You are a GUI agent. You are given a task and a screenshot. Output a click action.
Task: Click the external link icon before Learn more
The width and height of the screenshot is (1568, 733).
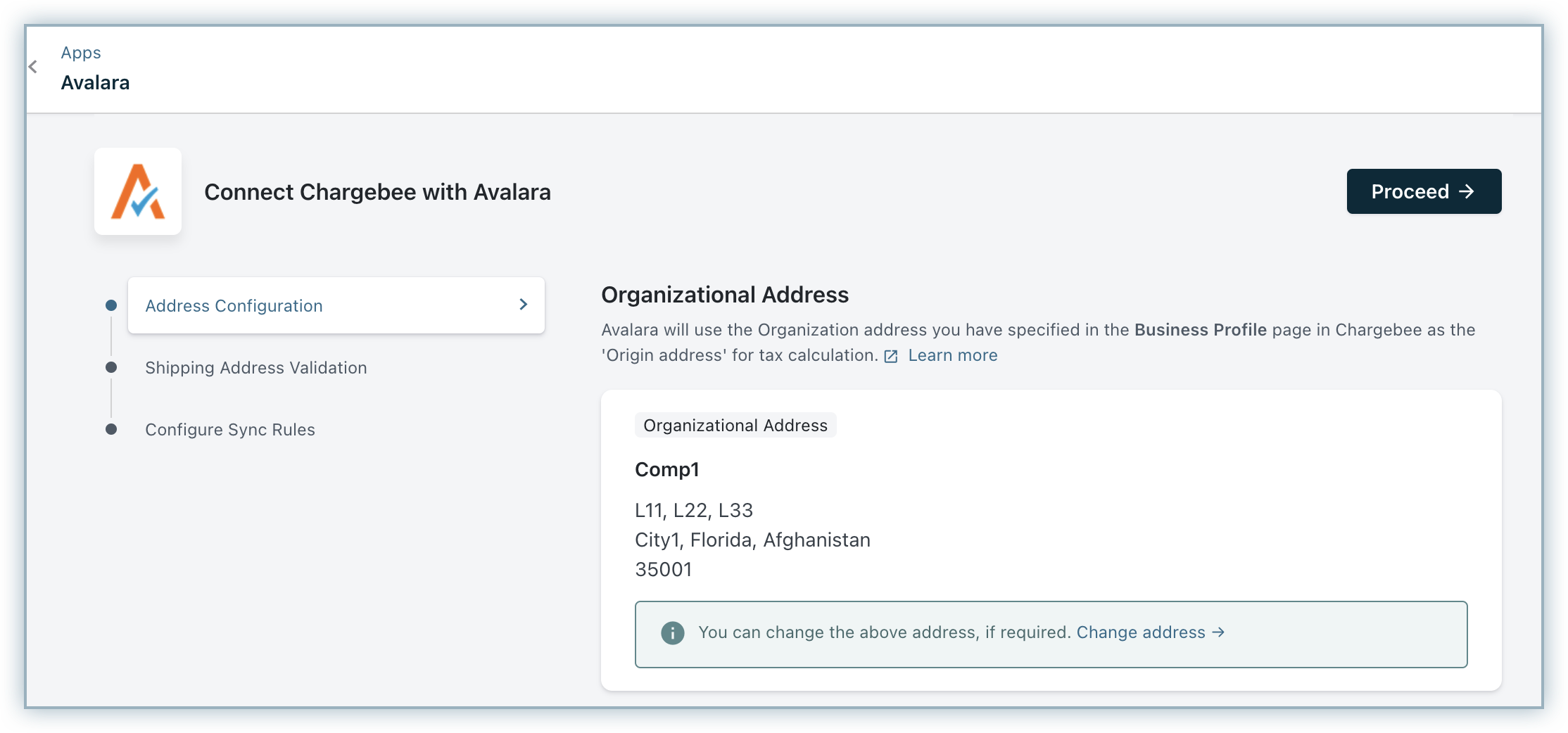click(891, 356)
